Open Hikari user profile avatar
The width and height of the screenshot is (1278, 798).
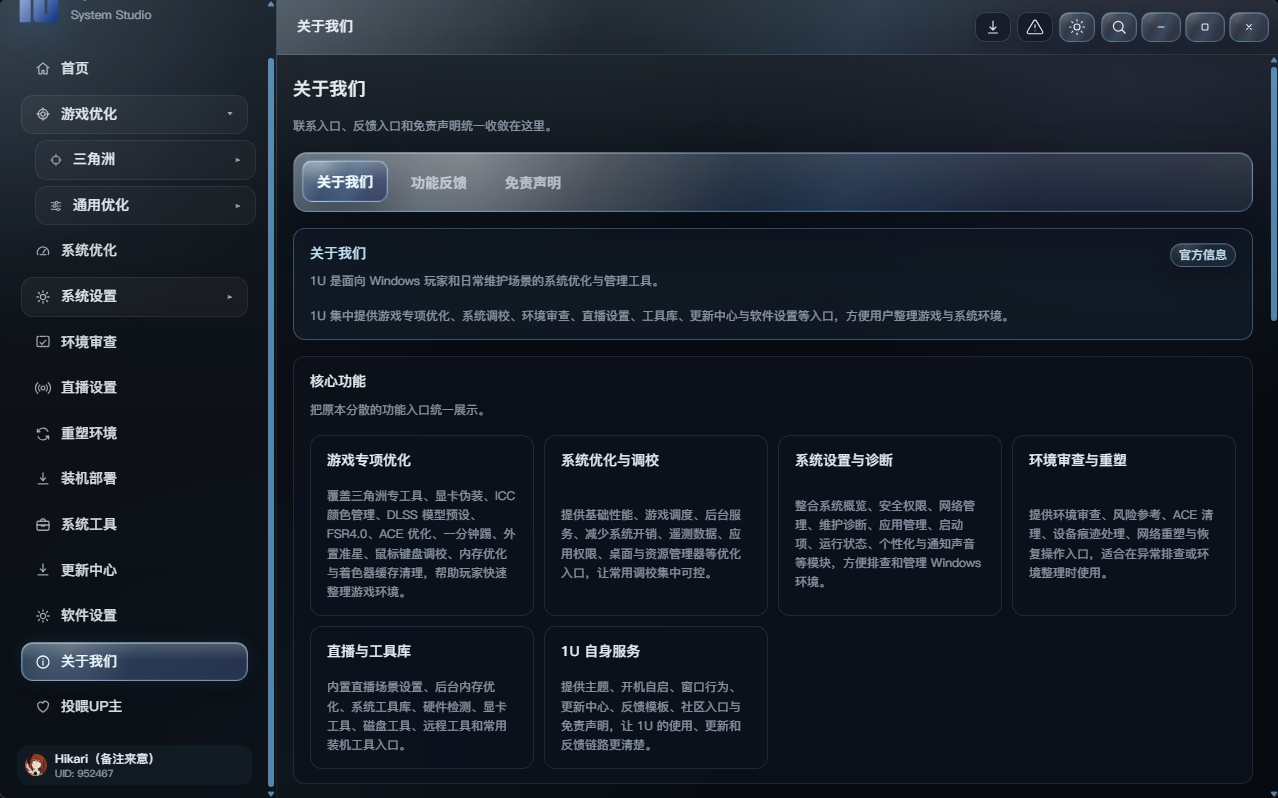[x=36, y=766]
